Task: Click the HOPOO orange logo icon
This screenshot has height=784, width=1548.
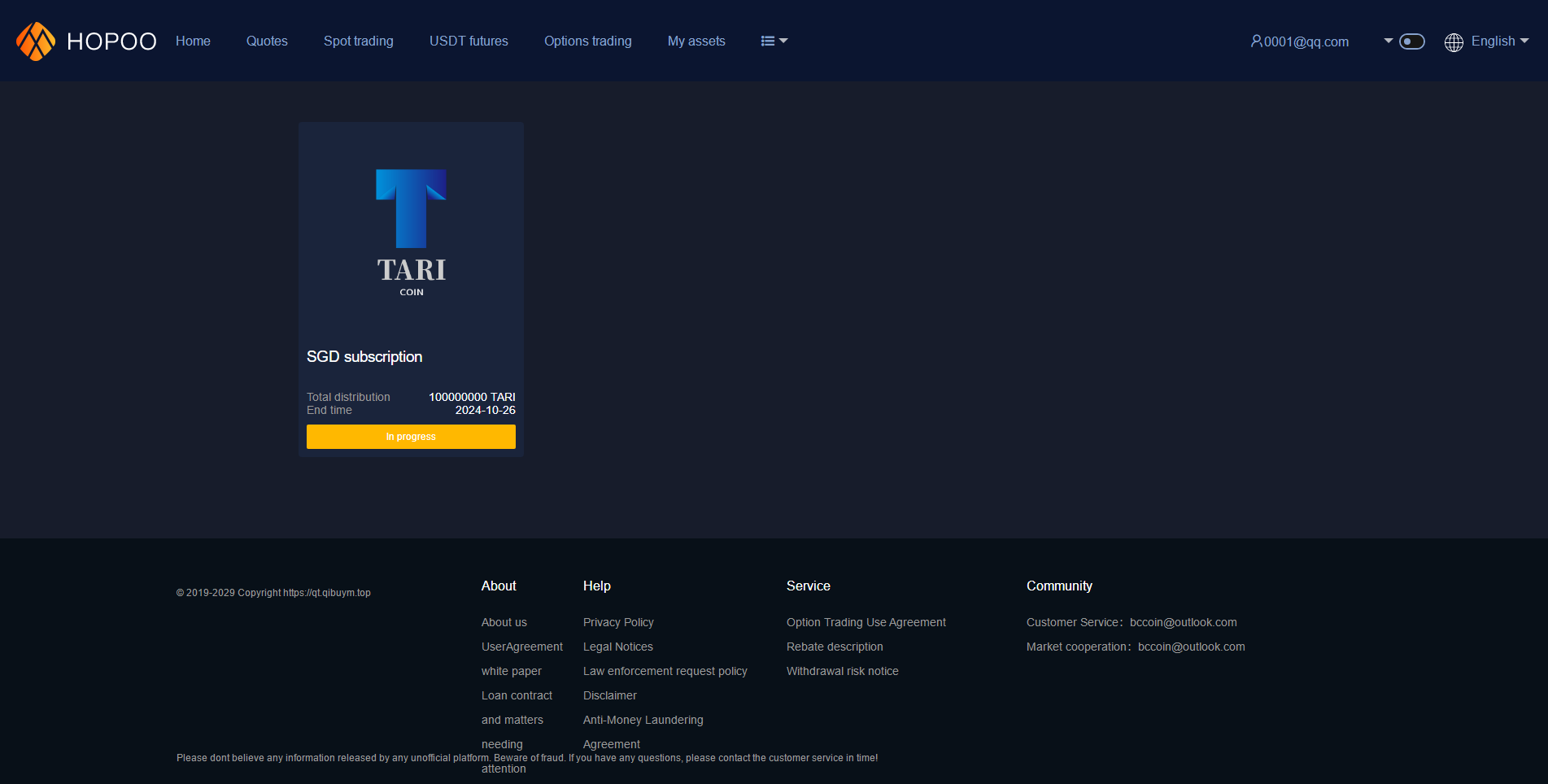Action: (36, 41)
